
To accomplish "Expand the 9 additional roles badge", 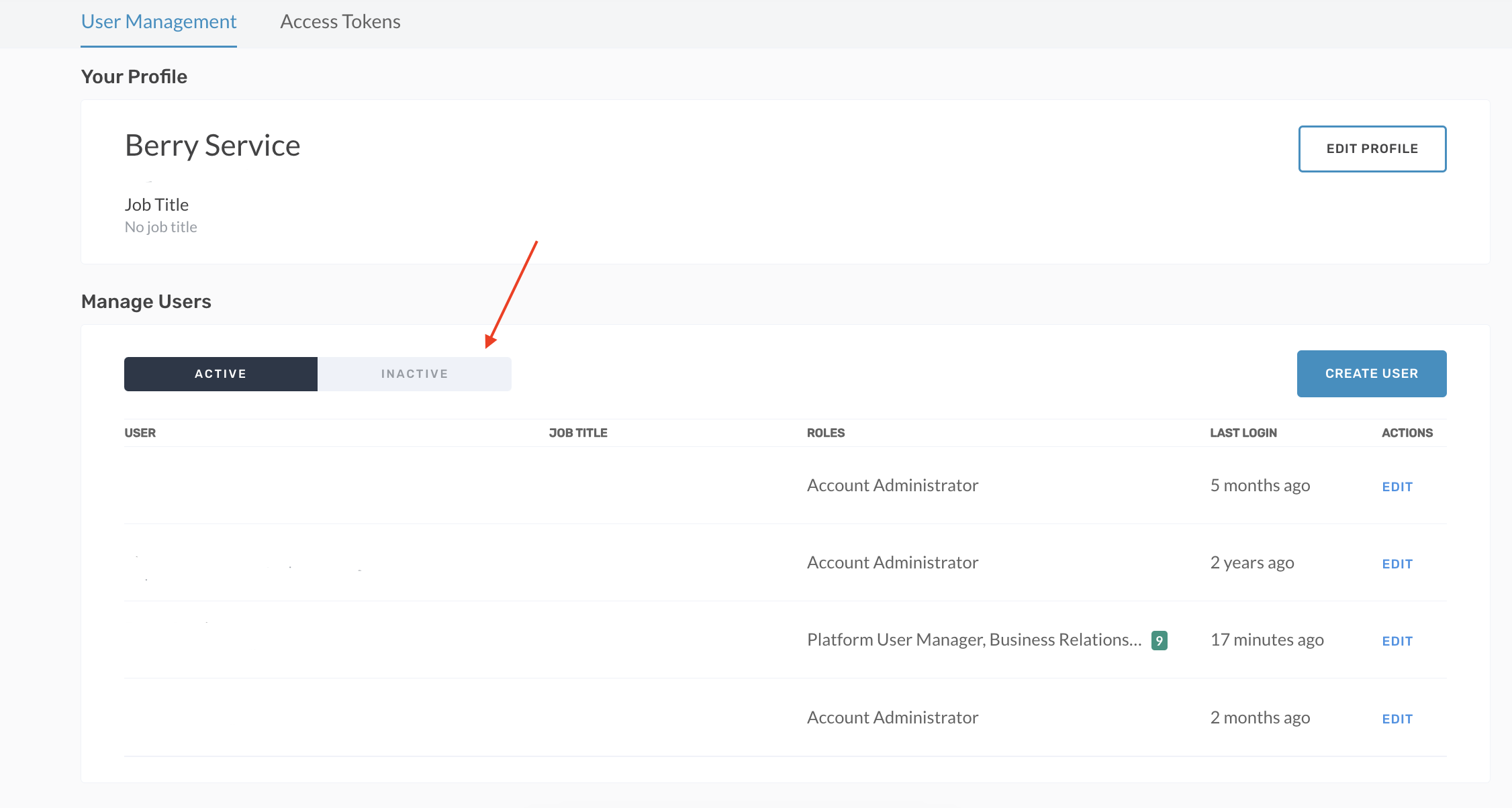I will (x=1159, y=640).
